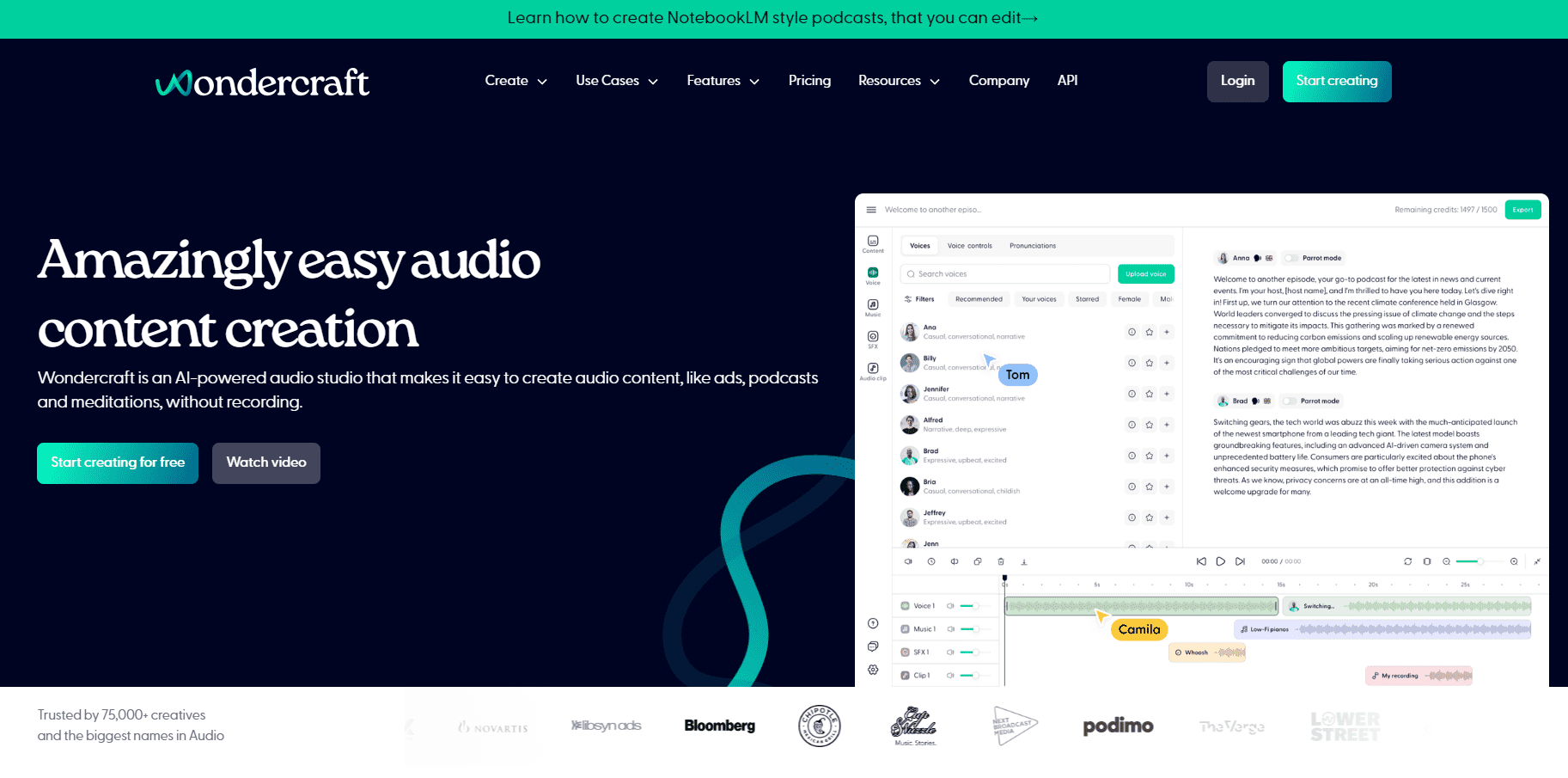Image resolution: width=1568 pixels, height=778 pixels.
Task: Open the Audio clip panel icon
Action: click(873, 371)
